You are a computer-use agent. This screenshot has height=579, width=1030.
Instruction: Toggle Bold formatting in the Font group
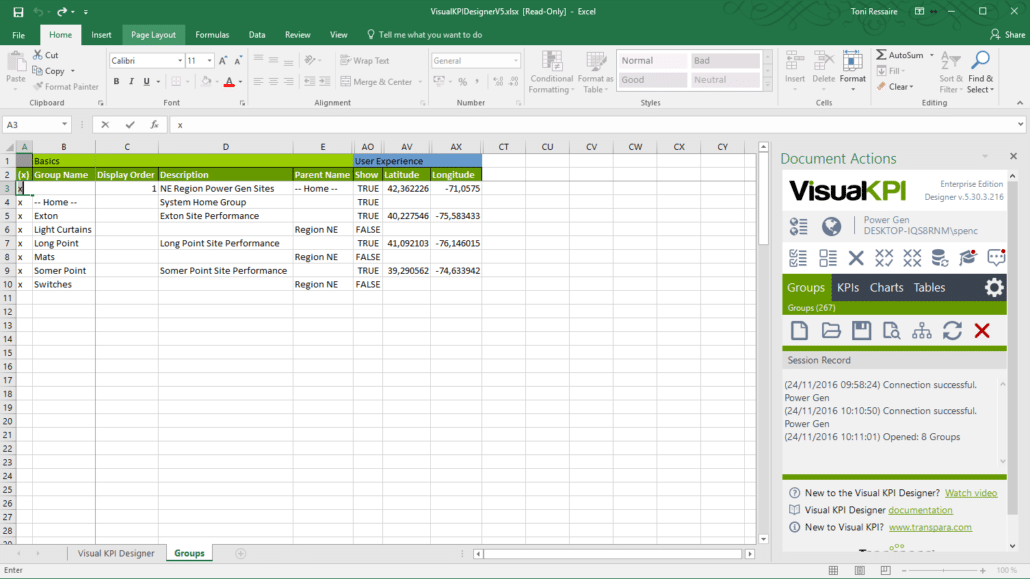[117, 82]
